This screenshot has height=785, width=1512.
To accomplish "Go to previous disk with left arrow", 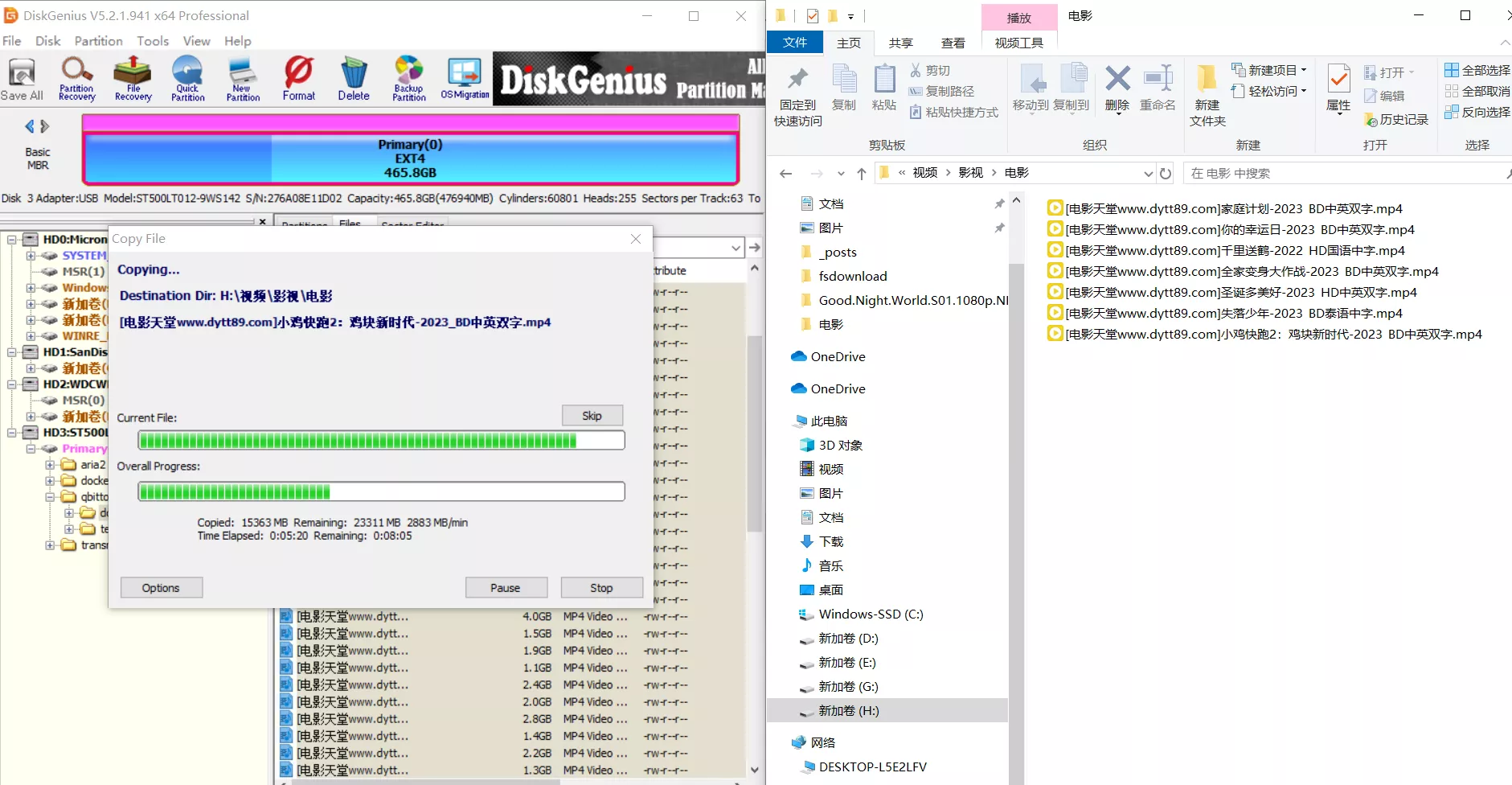I will (x=30, y=126).
